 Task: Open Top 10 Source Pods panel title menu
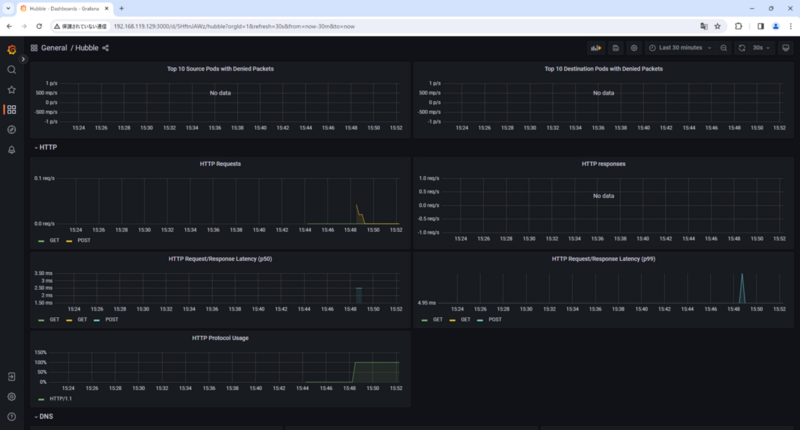220,69
